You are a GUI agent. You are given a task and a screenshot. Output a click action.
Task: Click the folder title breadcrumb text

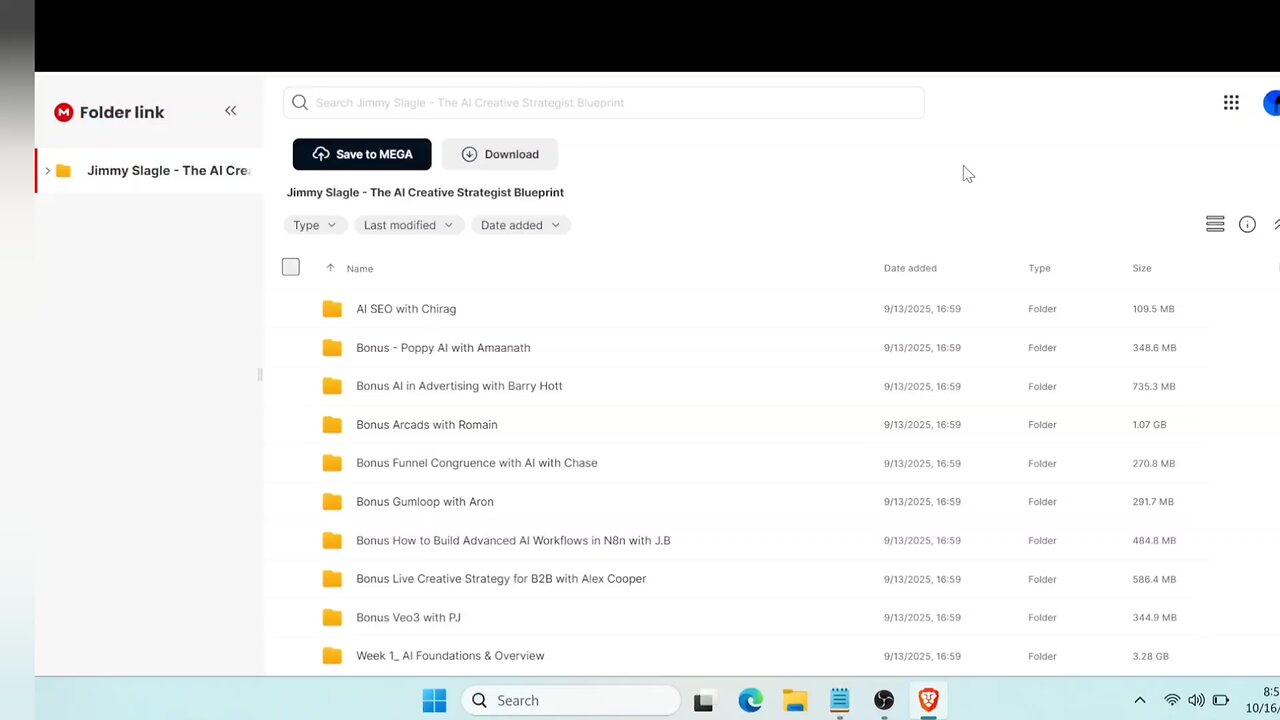click(425, 192)
